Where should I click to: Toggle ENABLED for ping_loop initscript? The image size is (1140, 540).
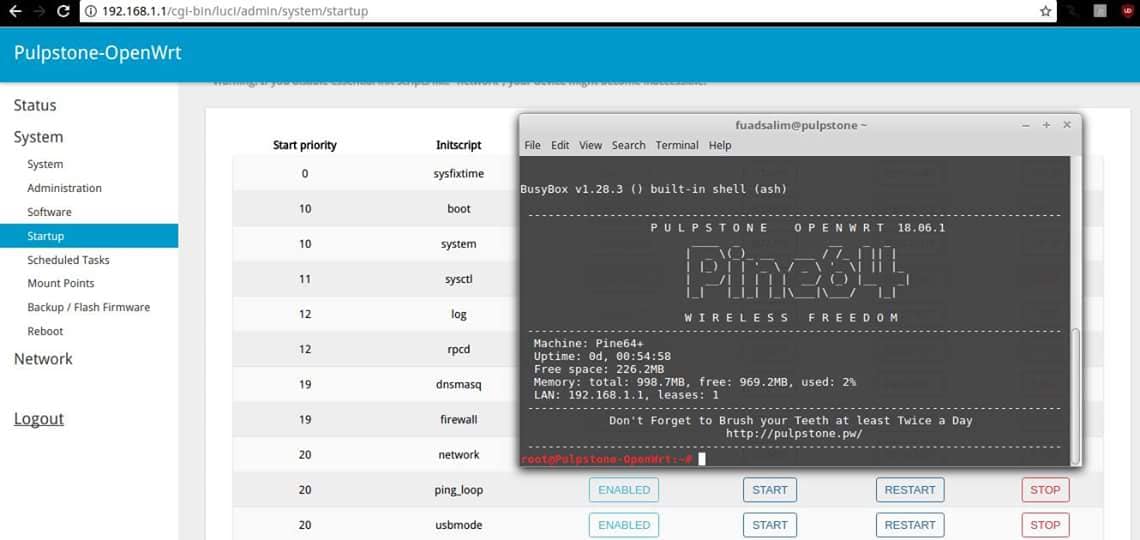click(624, 490)
